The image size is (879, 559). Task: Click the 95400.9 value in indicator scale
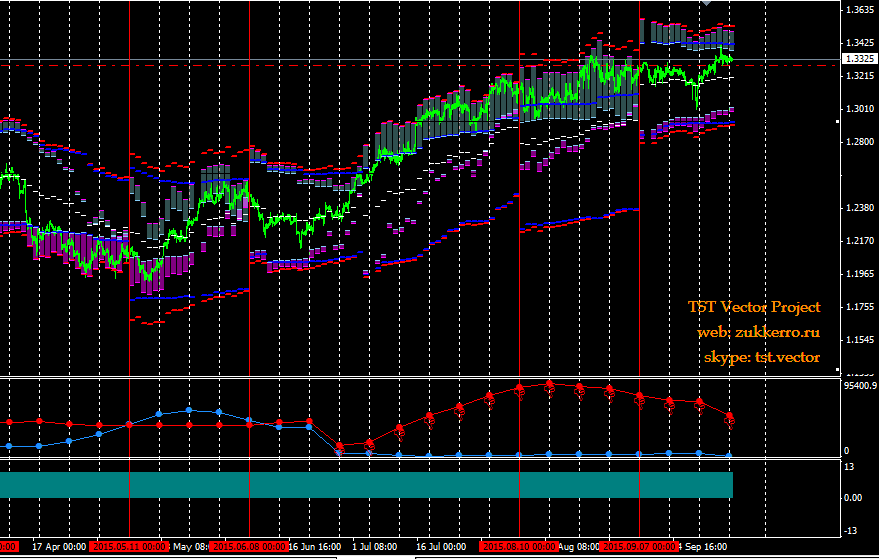859,386
